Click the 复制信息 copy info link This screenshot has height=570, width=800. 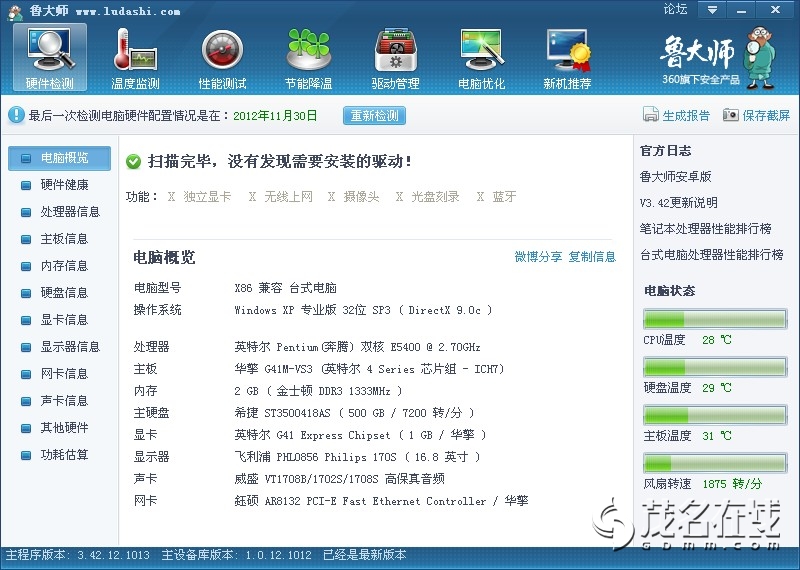coord(592,257)
